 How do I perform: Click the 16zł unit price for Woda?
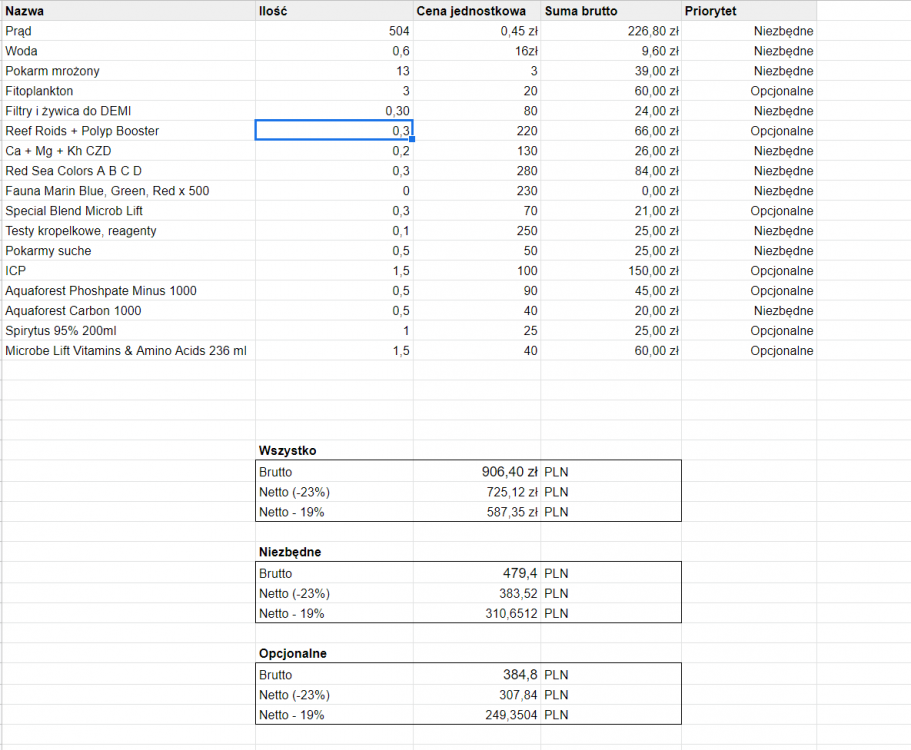coord(477,51)
